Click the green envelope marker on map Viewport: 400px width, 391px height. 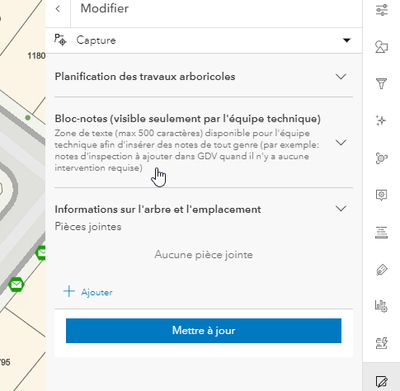(16, 284)
